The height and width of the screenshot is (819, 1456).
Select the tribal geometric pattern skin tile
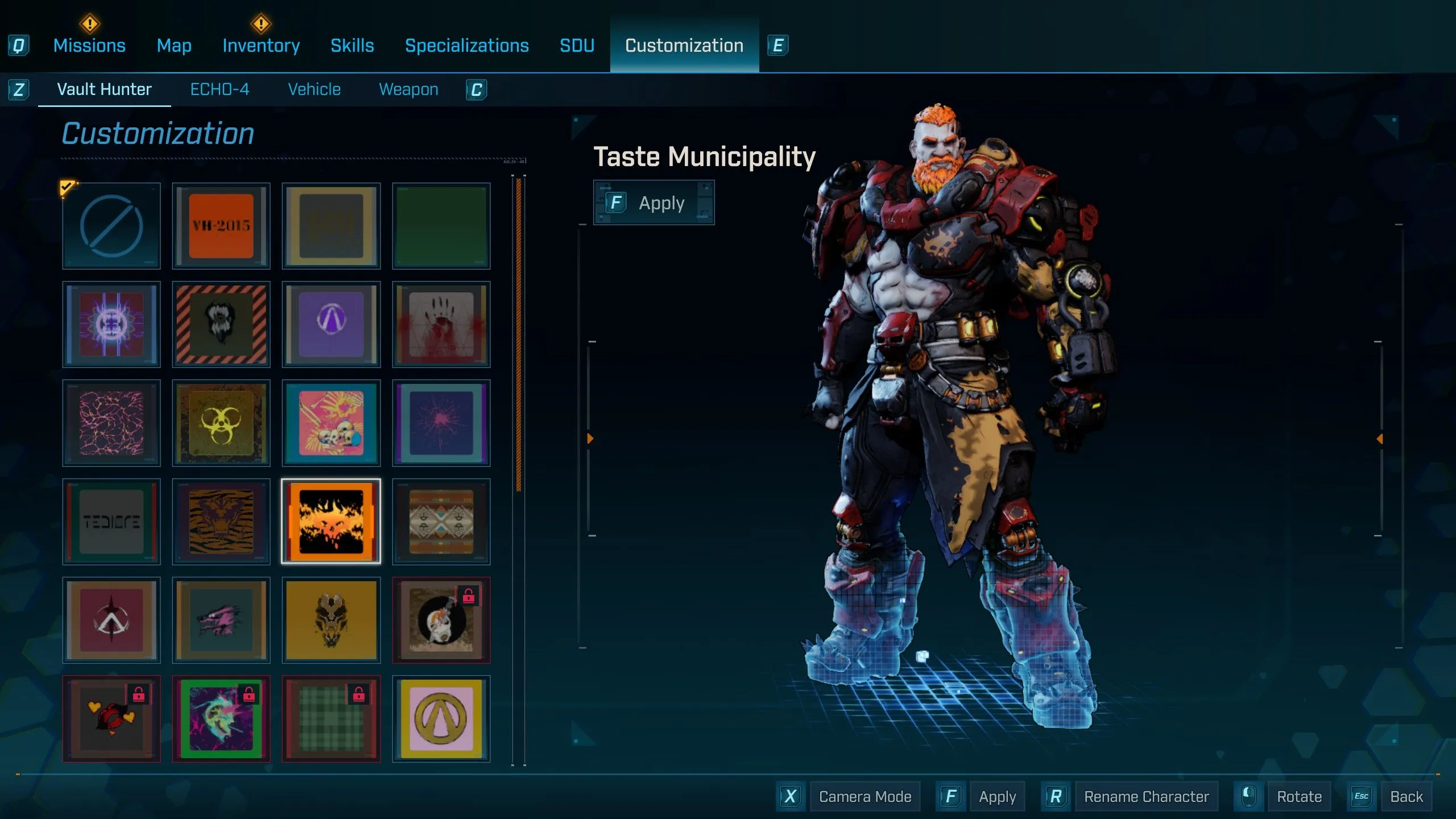(x=441, y=522)
